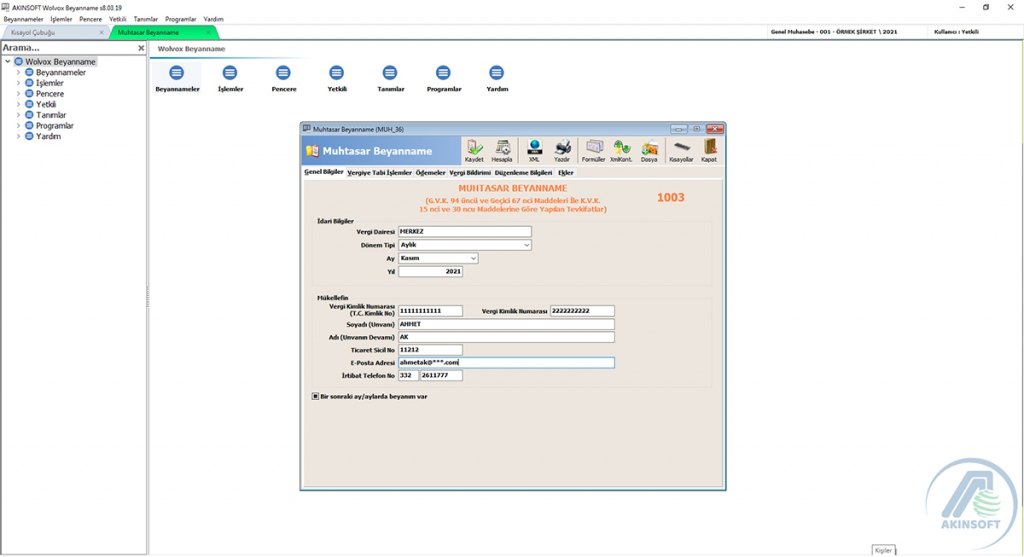Click the Adı (Unvanın Devamı) field
Image resolution: width=1024 pixels, height=557 pixels.
(506, 337)
